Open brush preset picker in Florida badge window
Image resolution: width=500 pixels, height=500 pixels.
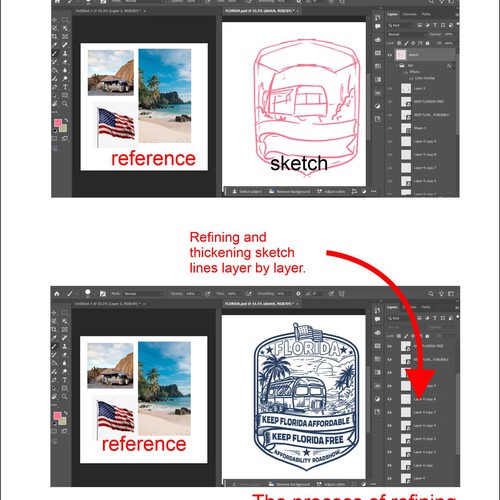88,293
